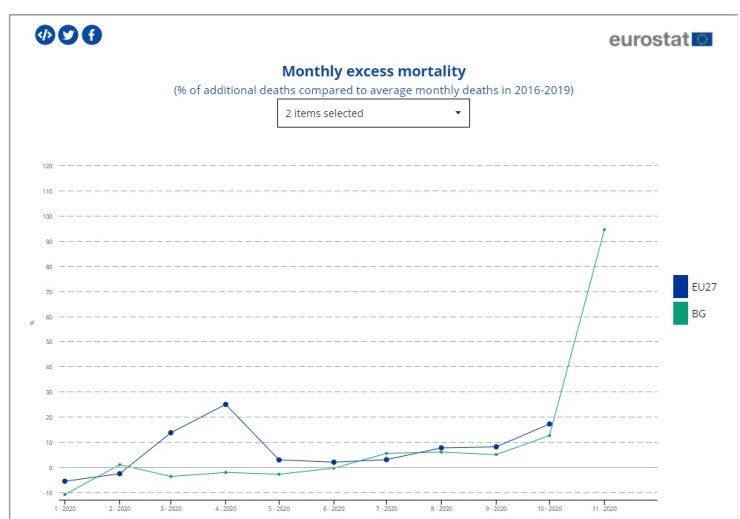Toggle the EU27 series via its legend label
740x519 pixels.
coord(706,287)
